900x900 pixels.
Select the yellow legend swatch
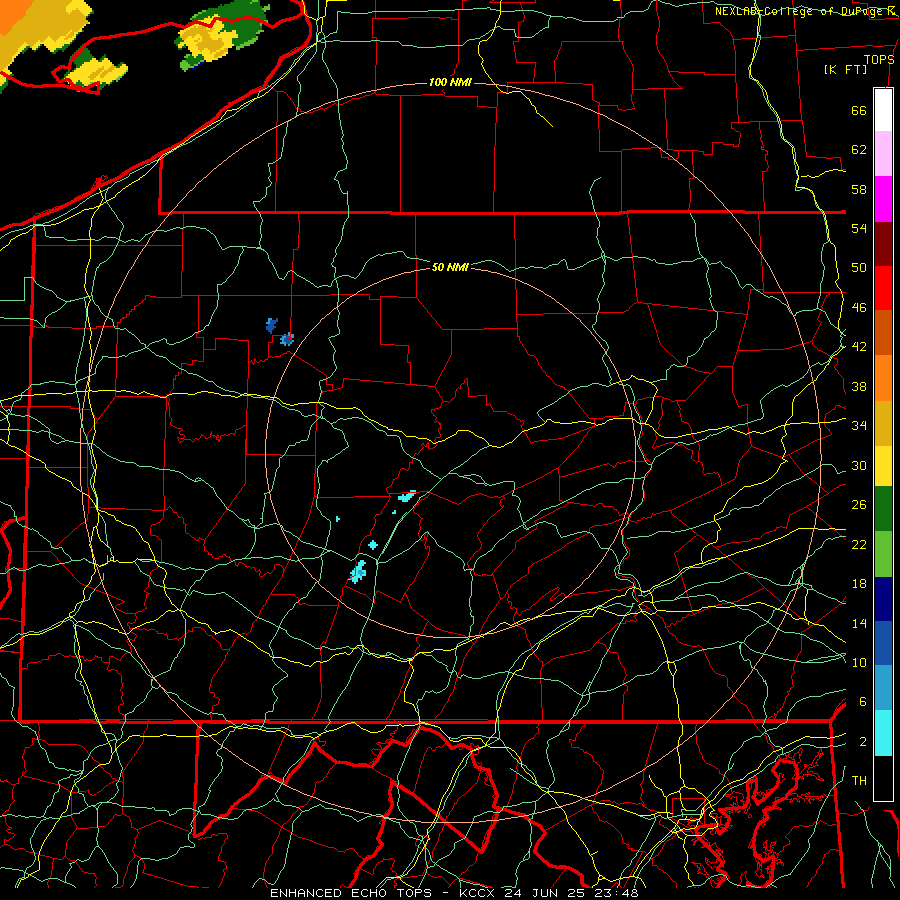point(883,465)
